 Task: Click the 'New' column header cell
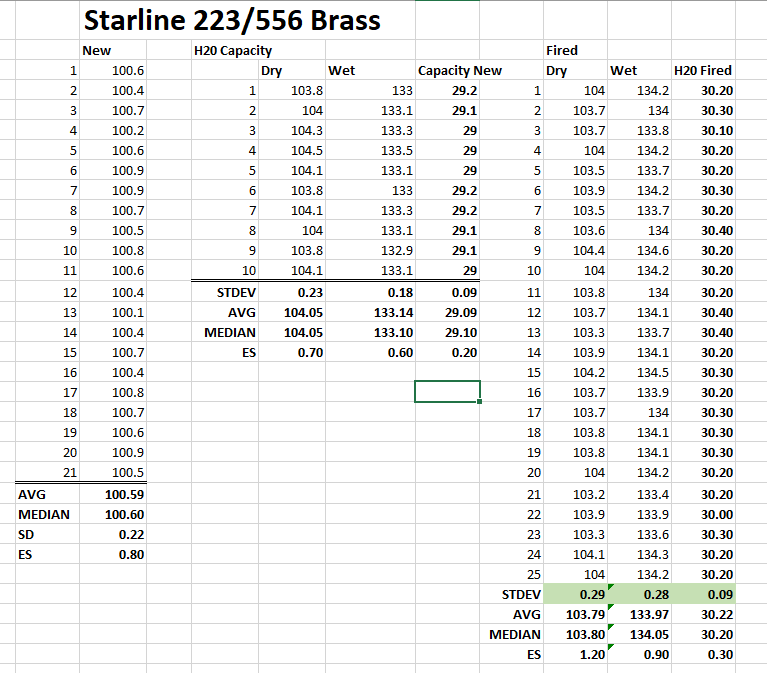tap(113, 50)
